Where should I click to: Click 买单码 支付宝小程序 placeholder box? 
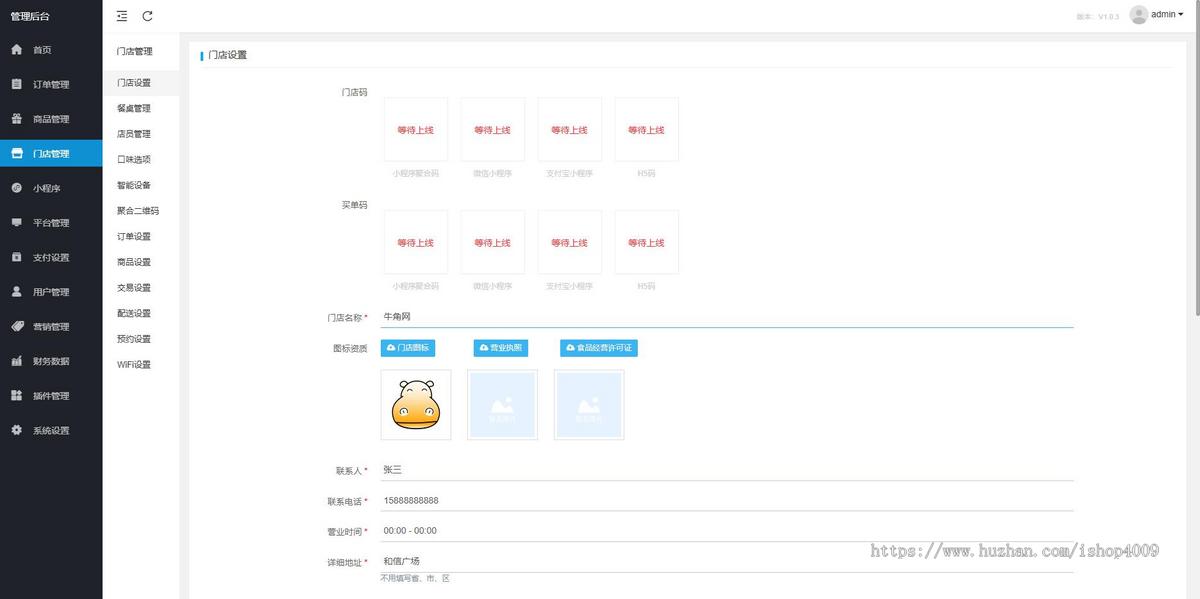tap(570, 243)
